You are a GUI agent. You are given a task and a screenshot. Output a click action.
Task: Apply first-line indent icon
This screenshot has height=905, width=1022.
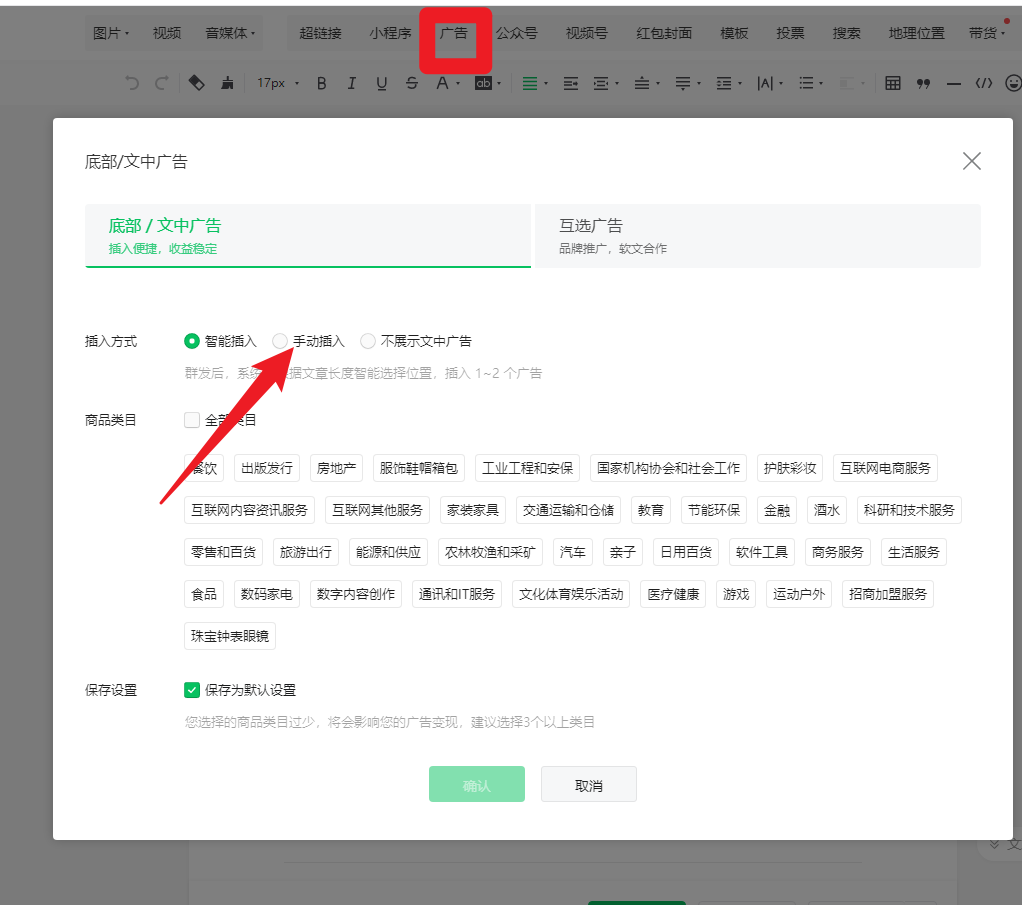click(x=571, y=83)
